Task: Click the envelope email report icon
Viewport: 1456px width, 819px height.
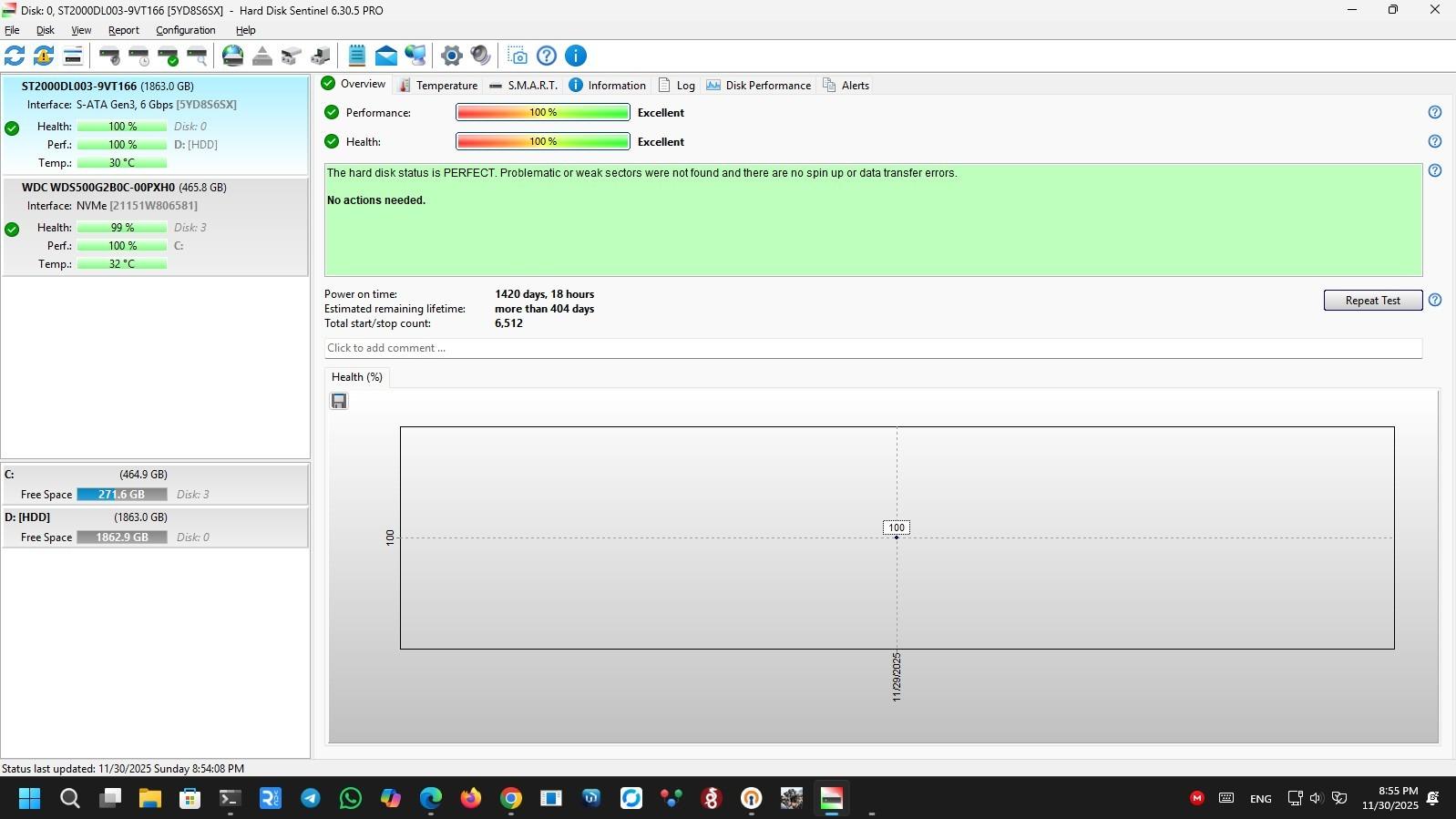Action: (386, 56)
